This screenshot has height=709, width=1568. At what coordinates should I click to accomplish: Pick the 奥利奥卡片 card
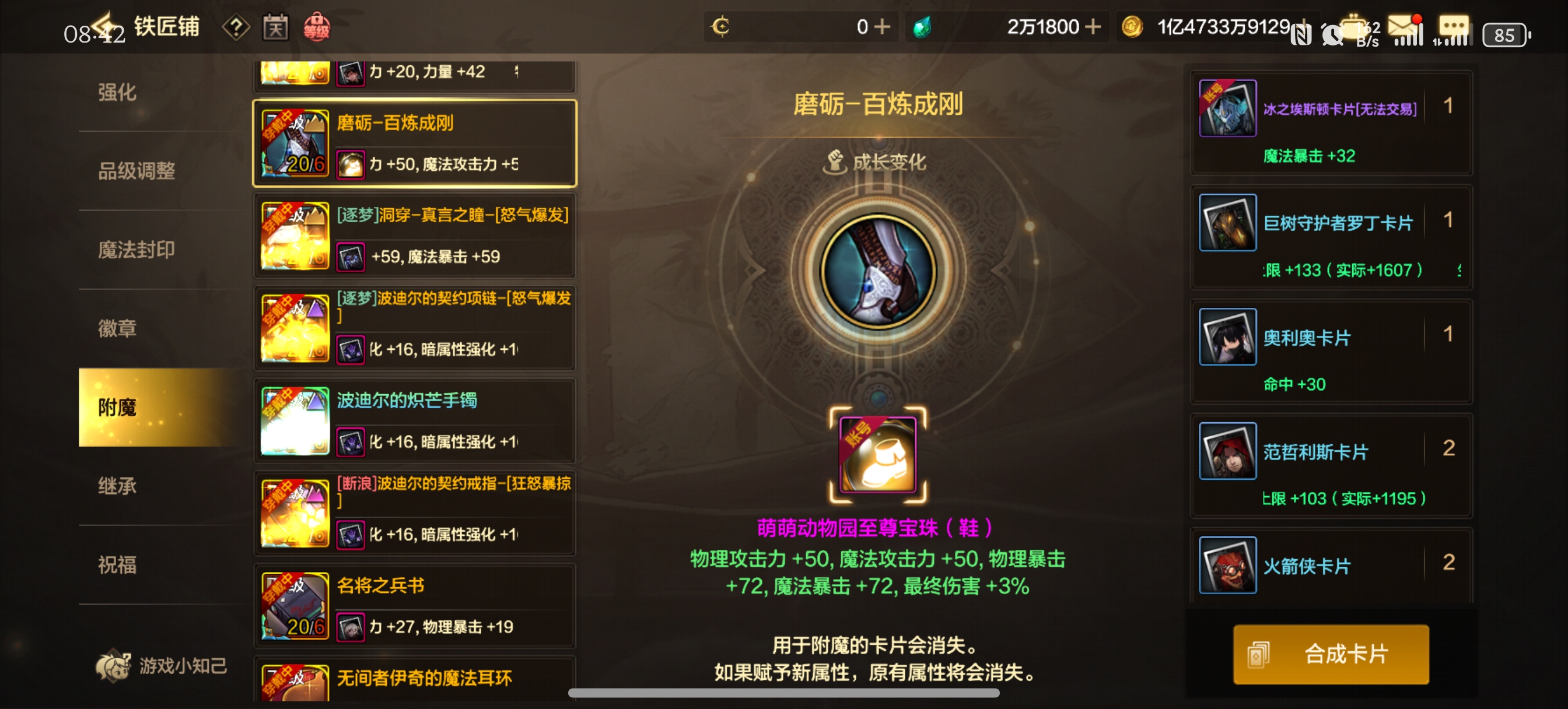1331,352
